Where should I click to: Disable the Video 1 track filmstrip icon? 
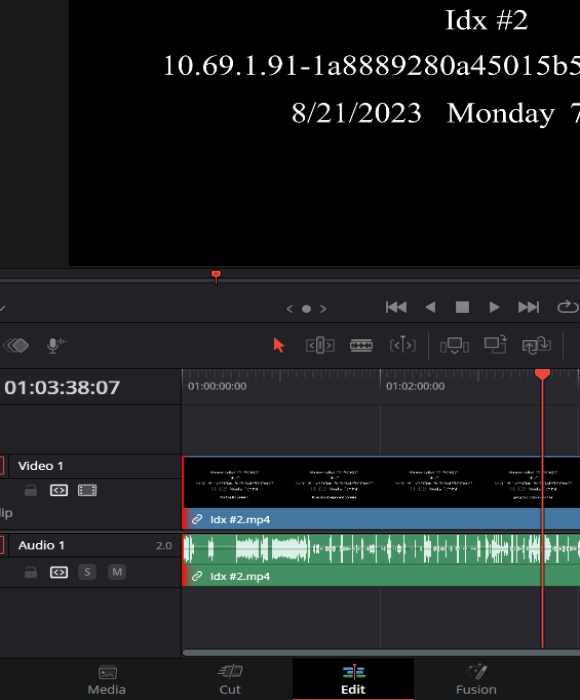coord(87,490)
